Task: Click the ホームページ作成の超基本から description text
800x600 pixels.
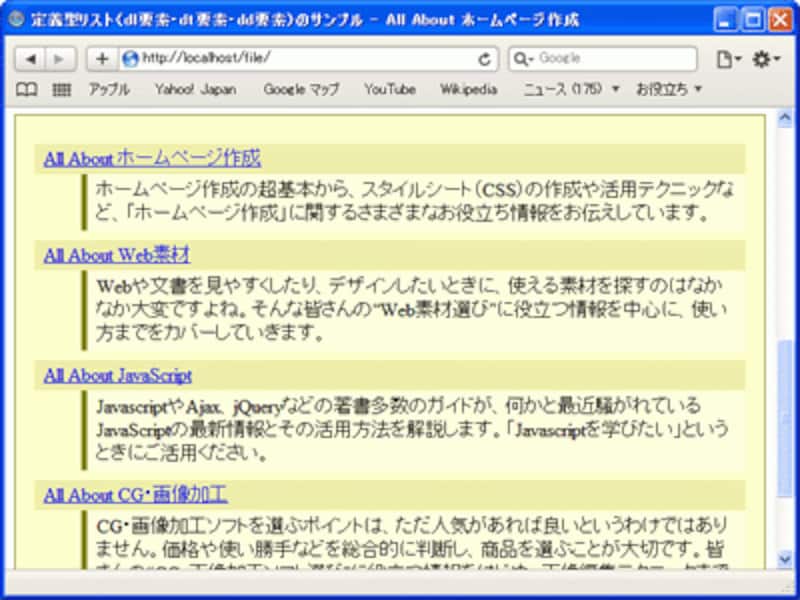Action: click(x=414, y=201)
